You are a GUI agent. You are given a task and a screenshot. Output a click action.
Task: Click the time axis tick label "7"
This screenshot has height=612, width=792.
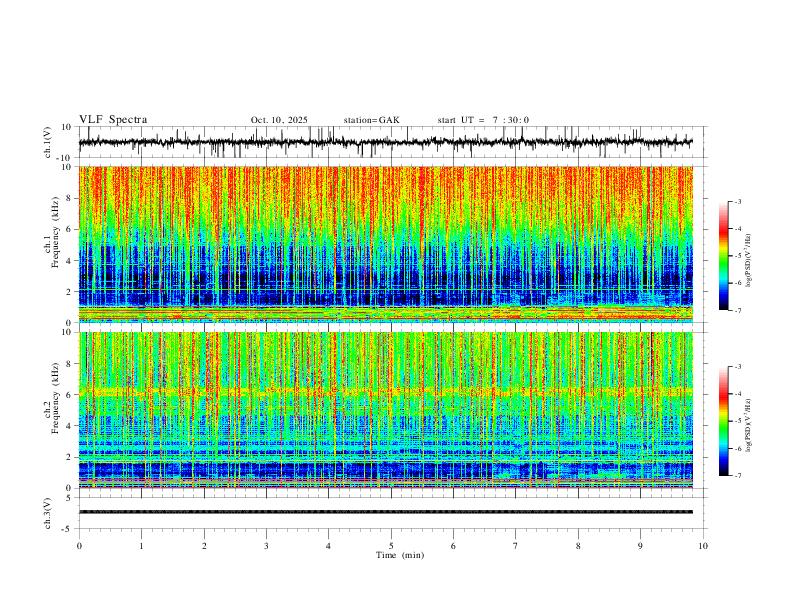(516, 546)
